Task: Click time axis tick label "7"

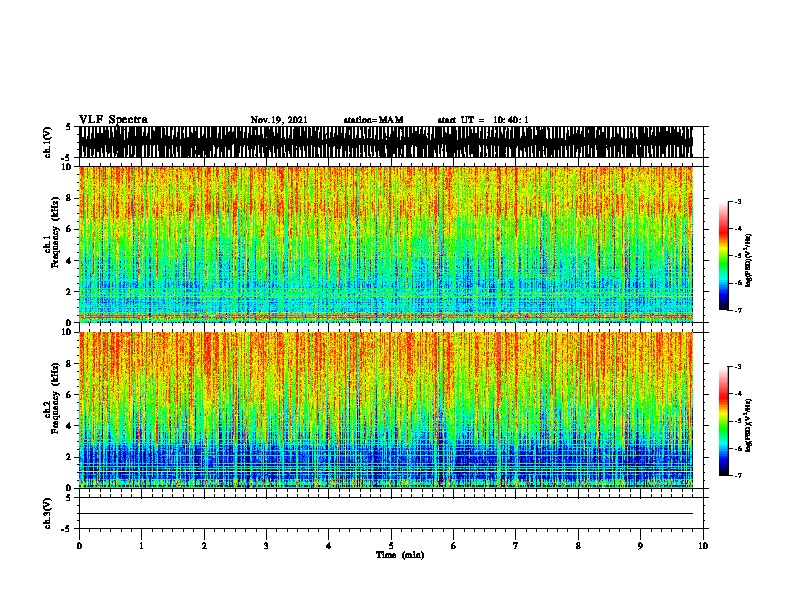Action: 516,546
